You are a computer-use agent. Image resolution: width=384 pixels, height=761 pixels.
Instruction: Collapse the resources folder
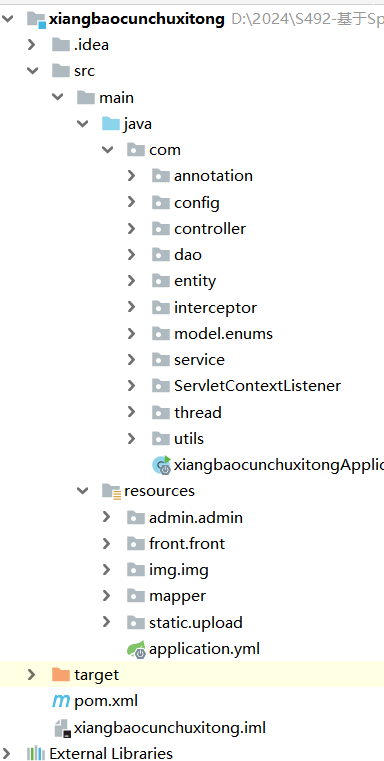coord(83,491)
